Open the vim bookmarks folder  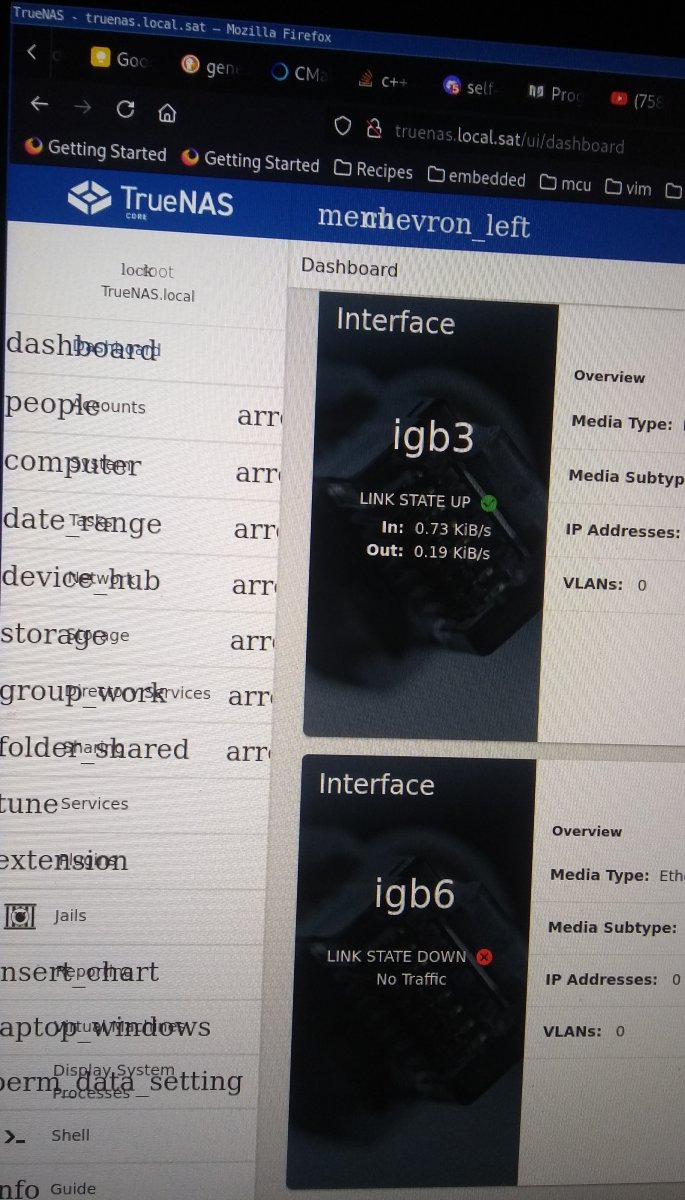(x=629, y=187)
